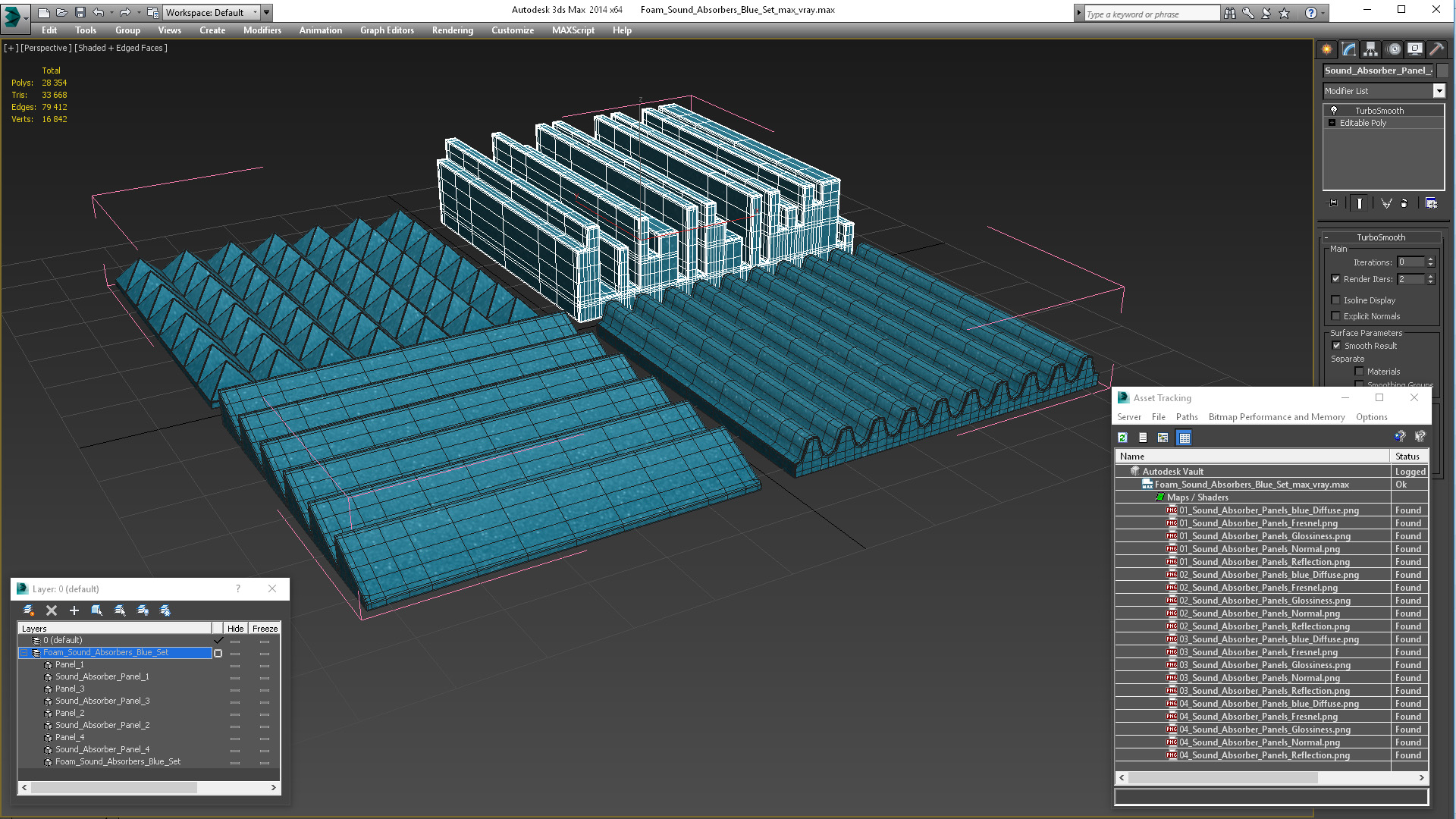This screenshot has height=819, width=1456.
Task: Select the Sound_Absorber_Panel_3 layer item
Action: click(x=102, y=701)
